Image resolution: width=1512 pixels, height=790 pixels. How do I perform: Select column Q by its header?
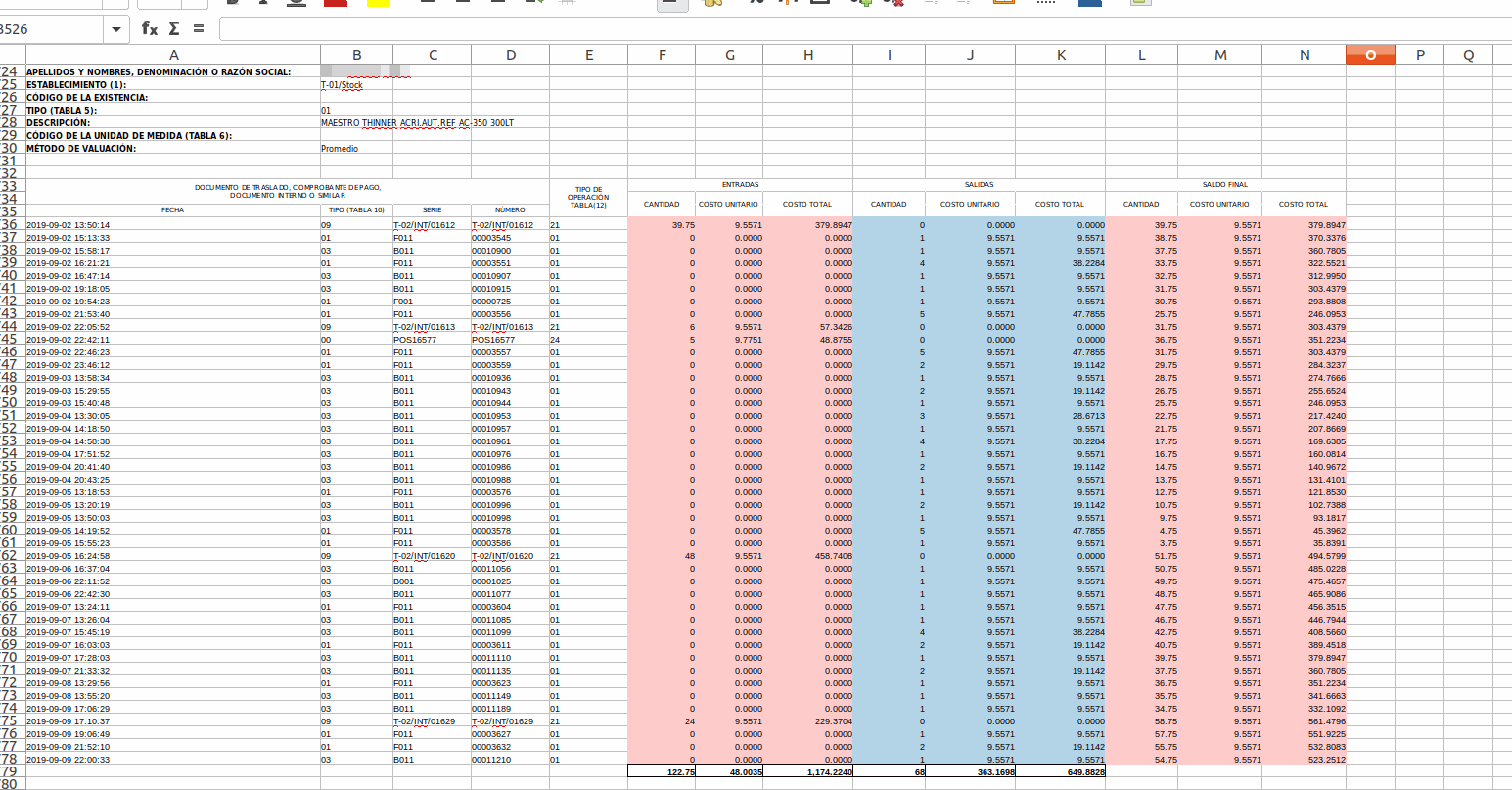tap(1469, 56)
